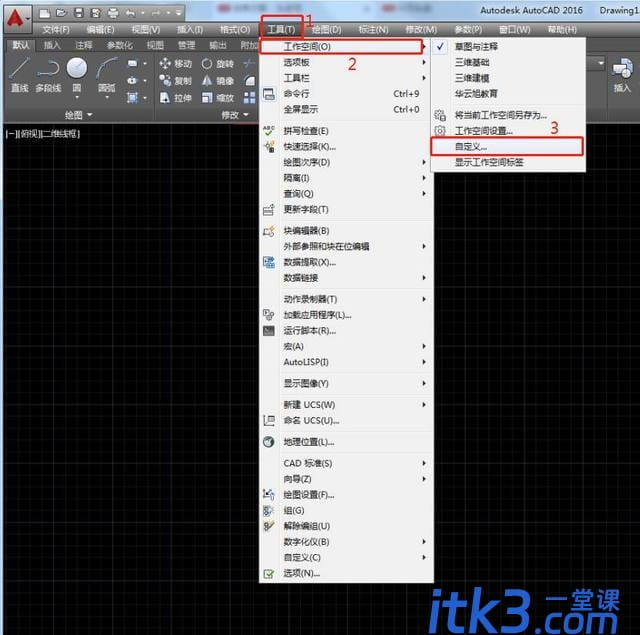This screenshot has width=640, height=635.
Task: Toggle 全屏显示 clean screen mode
Action: coord(346,109)
